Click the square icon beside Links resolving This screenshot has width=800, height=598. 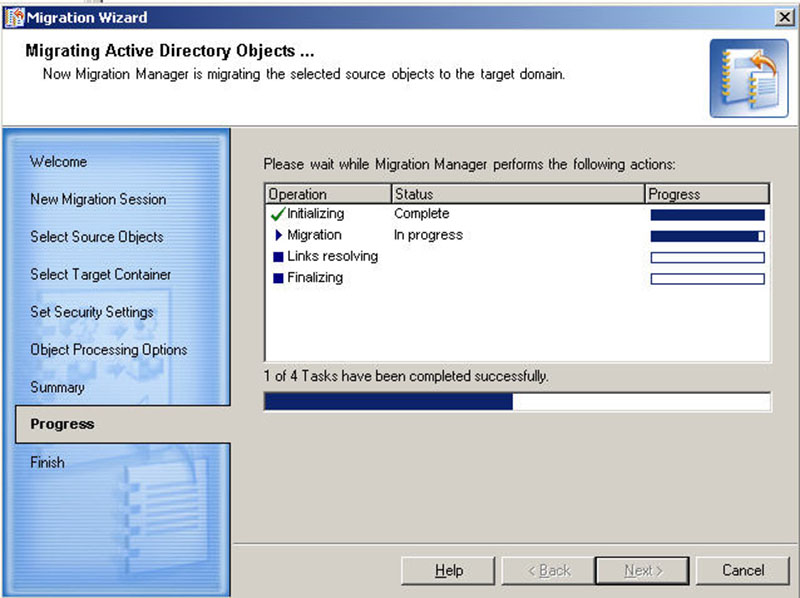278,257
